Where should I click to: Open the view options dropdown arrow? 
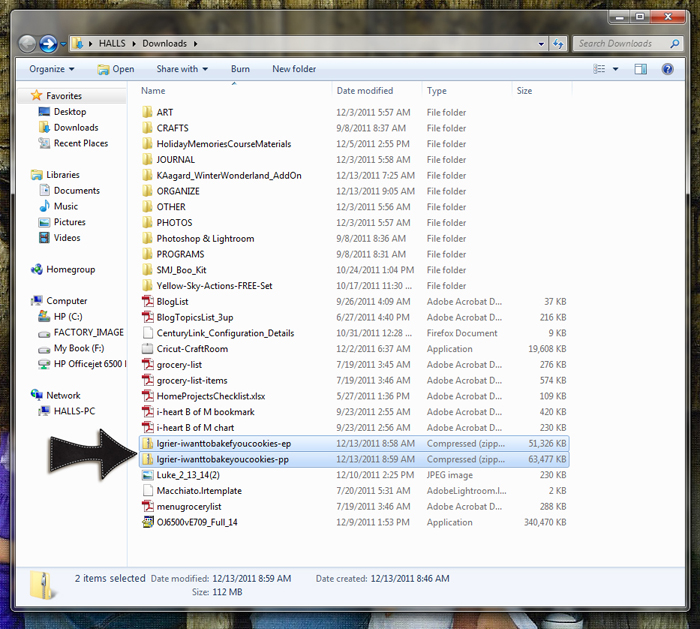pos(616,69)
